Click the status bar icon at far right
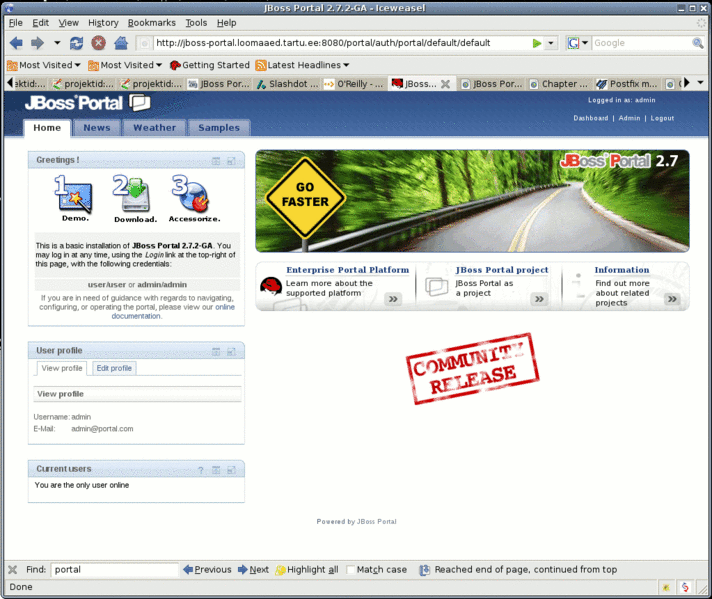The width and height of the screenshot is (712, 599). (685, 587)
